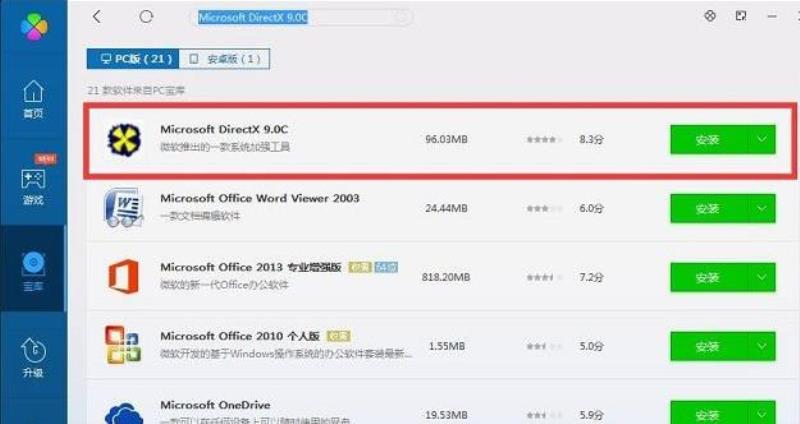Viewport: 800px width, 424px height.
Task: Click the DirectX description 微软推出的一款系统加强工具
Action: click(x=225, y=147)
